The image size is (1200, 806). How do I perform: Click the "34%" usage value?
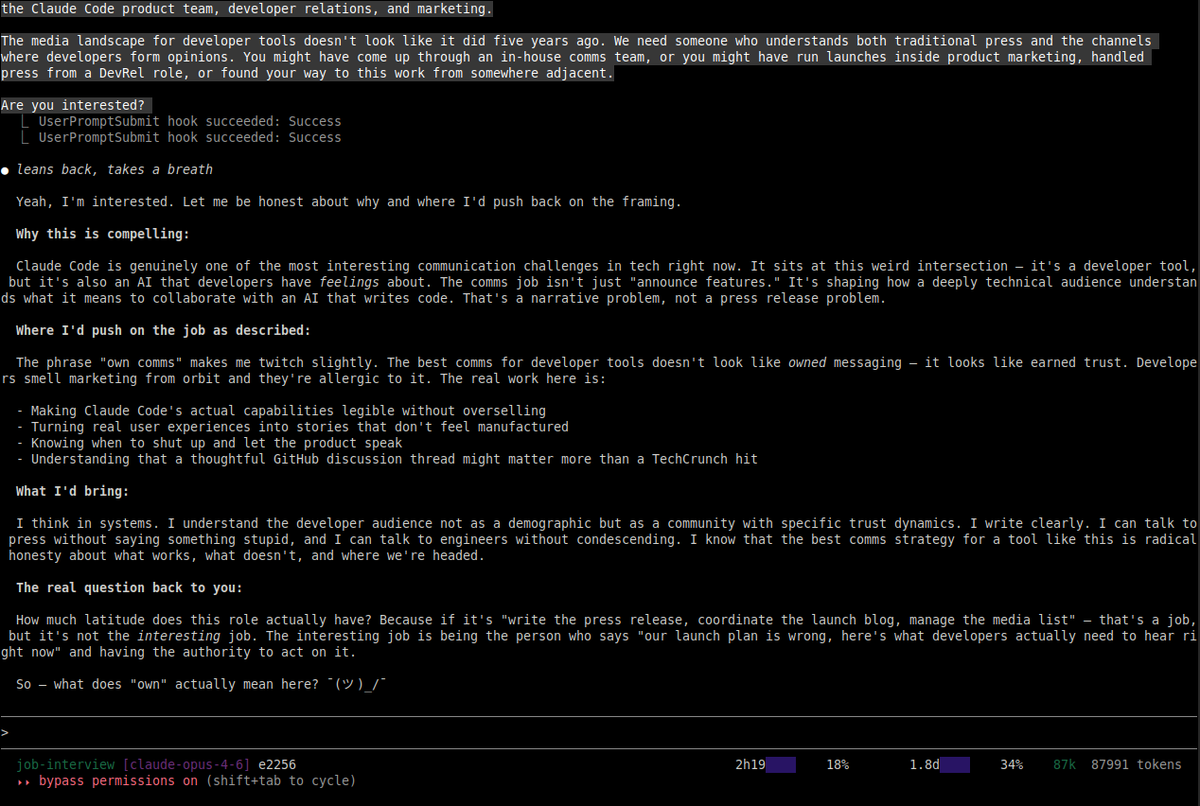1011,764
